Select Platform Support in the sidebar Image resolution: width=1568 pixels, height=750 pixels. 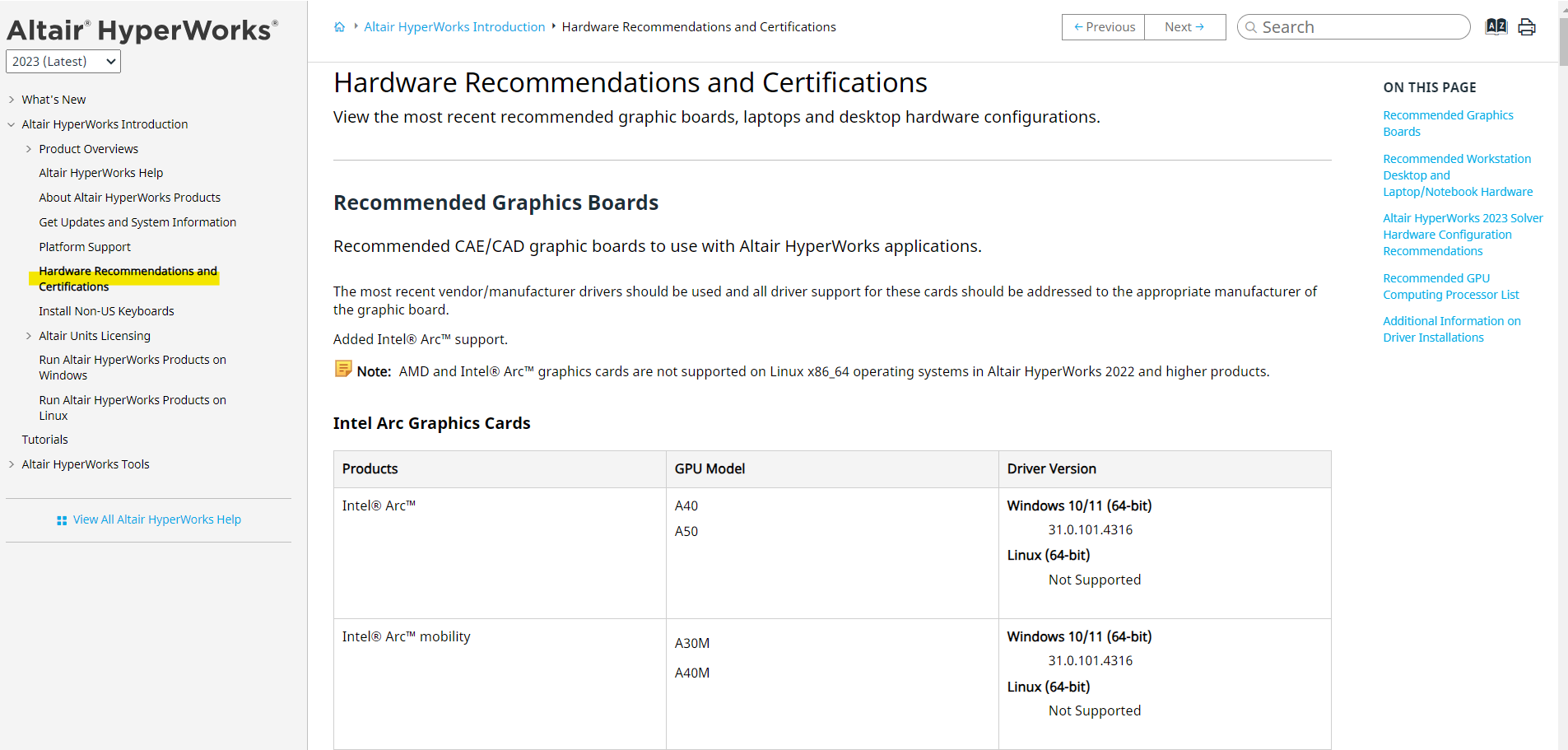85,247
